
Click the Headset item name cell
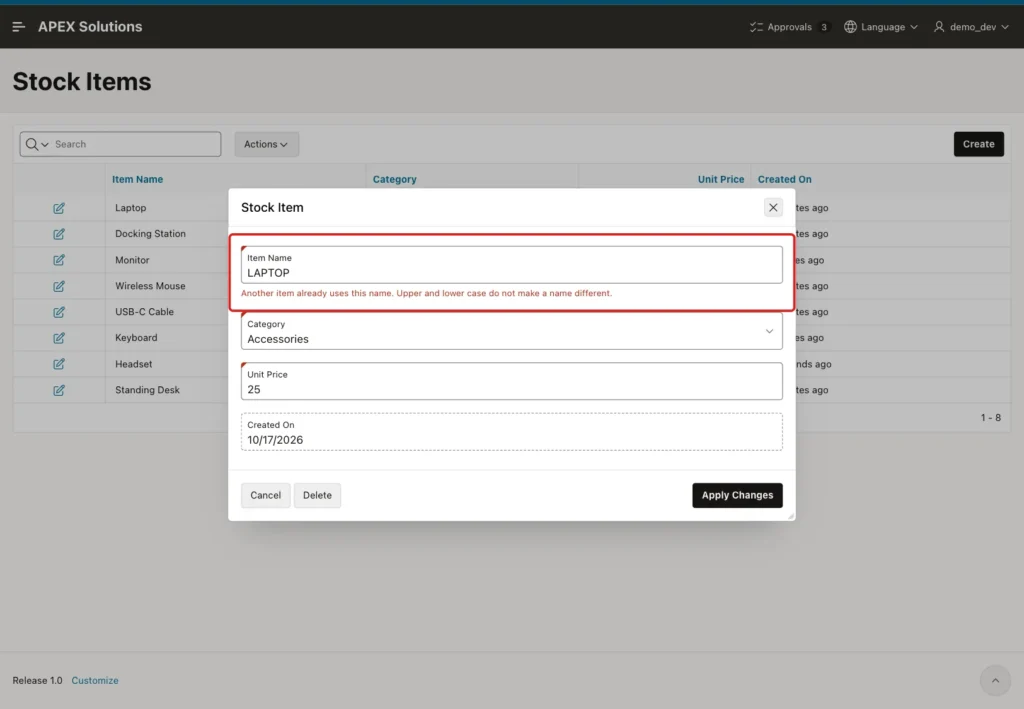(133, 364)
